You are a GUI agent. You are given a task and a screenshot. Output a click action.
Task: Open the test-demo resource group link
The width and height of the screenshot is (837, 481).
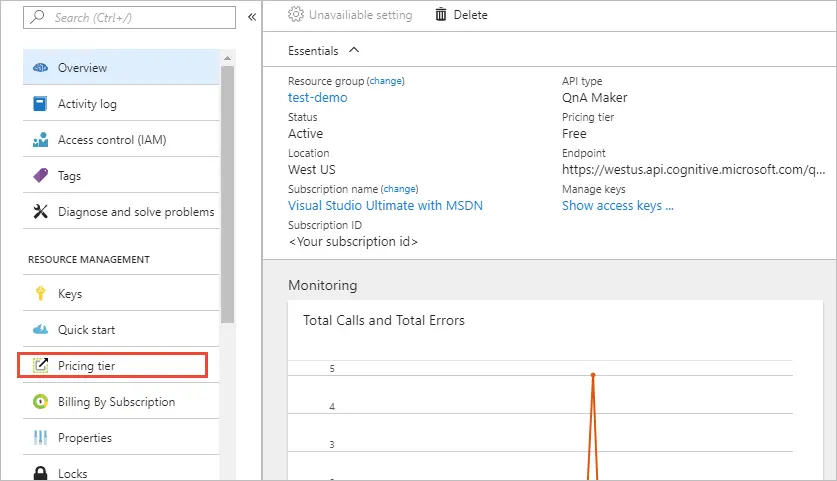[318, 98]
